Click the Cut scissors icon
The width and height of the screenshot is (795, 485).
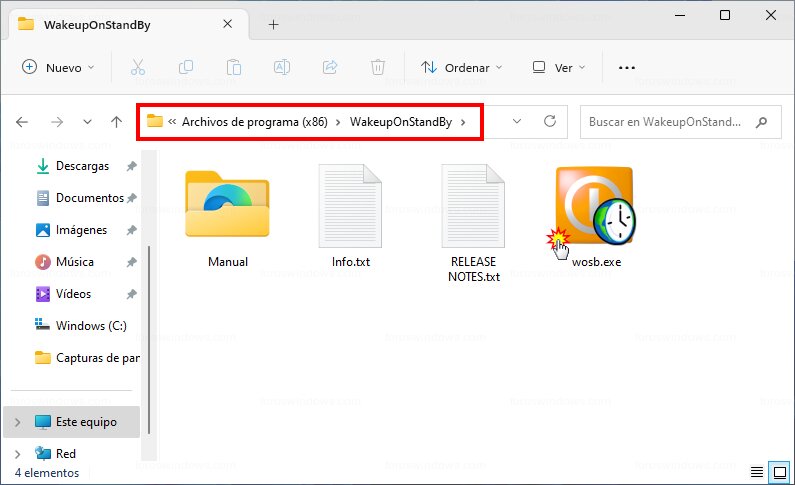click(137, 67)
